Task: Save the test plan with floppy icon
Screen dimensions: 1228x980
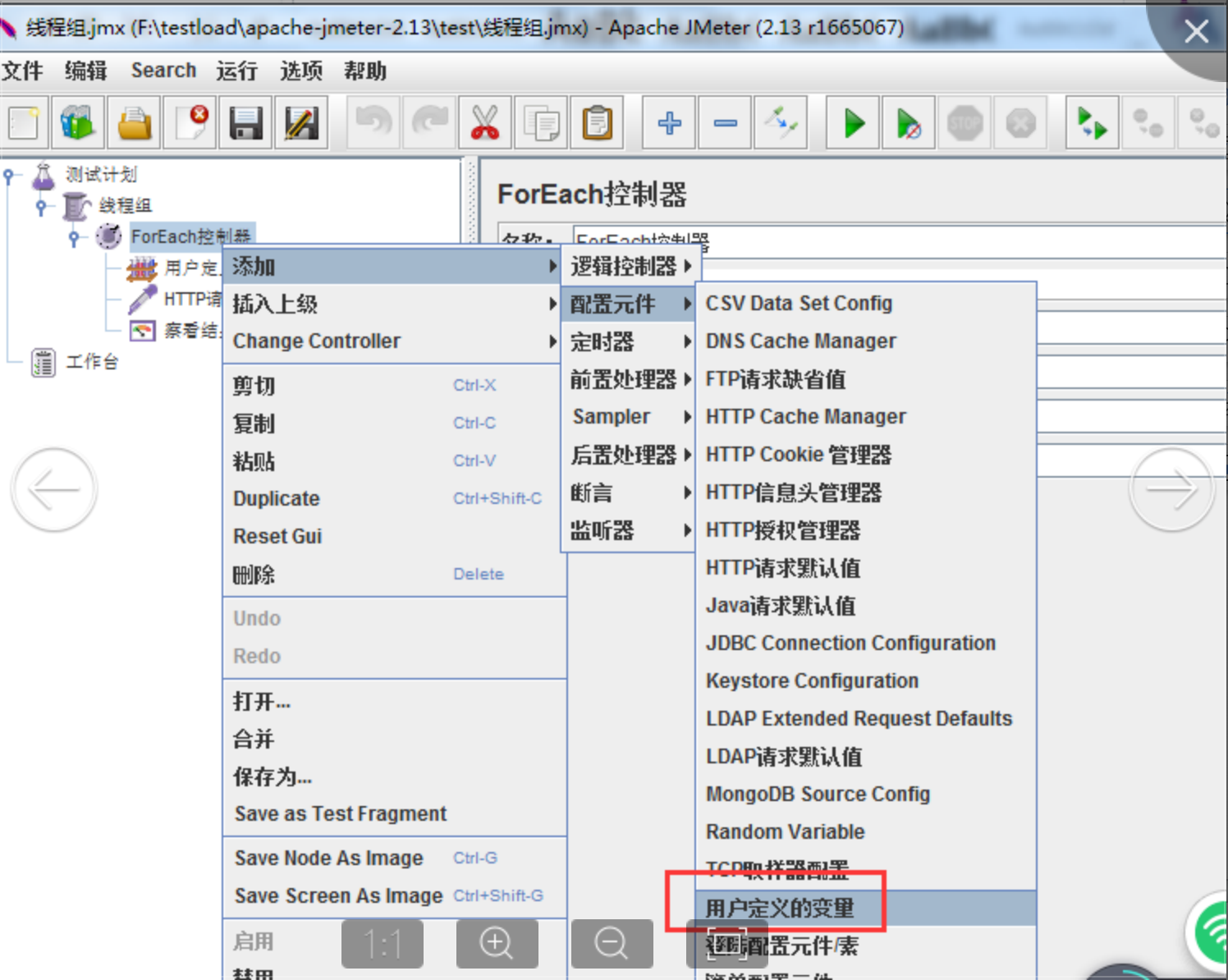Action: pos(245,123)
